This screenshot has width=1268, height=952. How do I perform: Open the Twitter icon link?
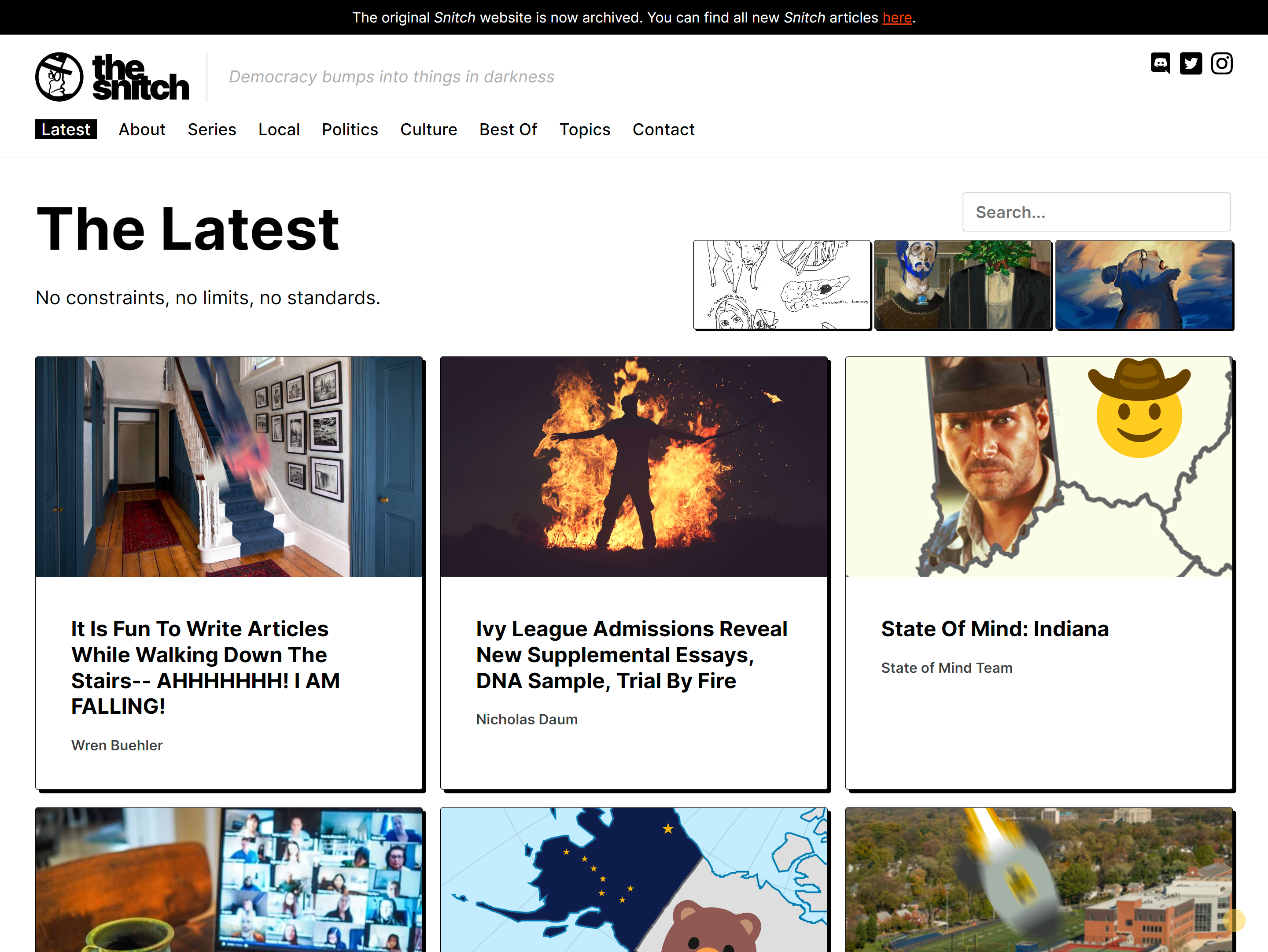pyautogui.click(x=1191, y=63)
